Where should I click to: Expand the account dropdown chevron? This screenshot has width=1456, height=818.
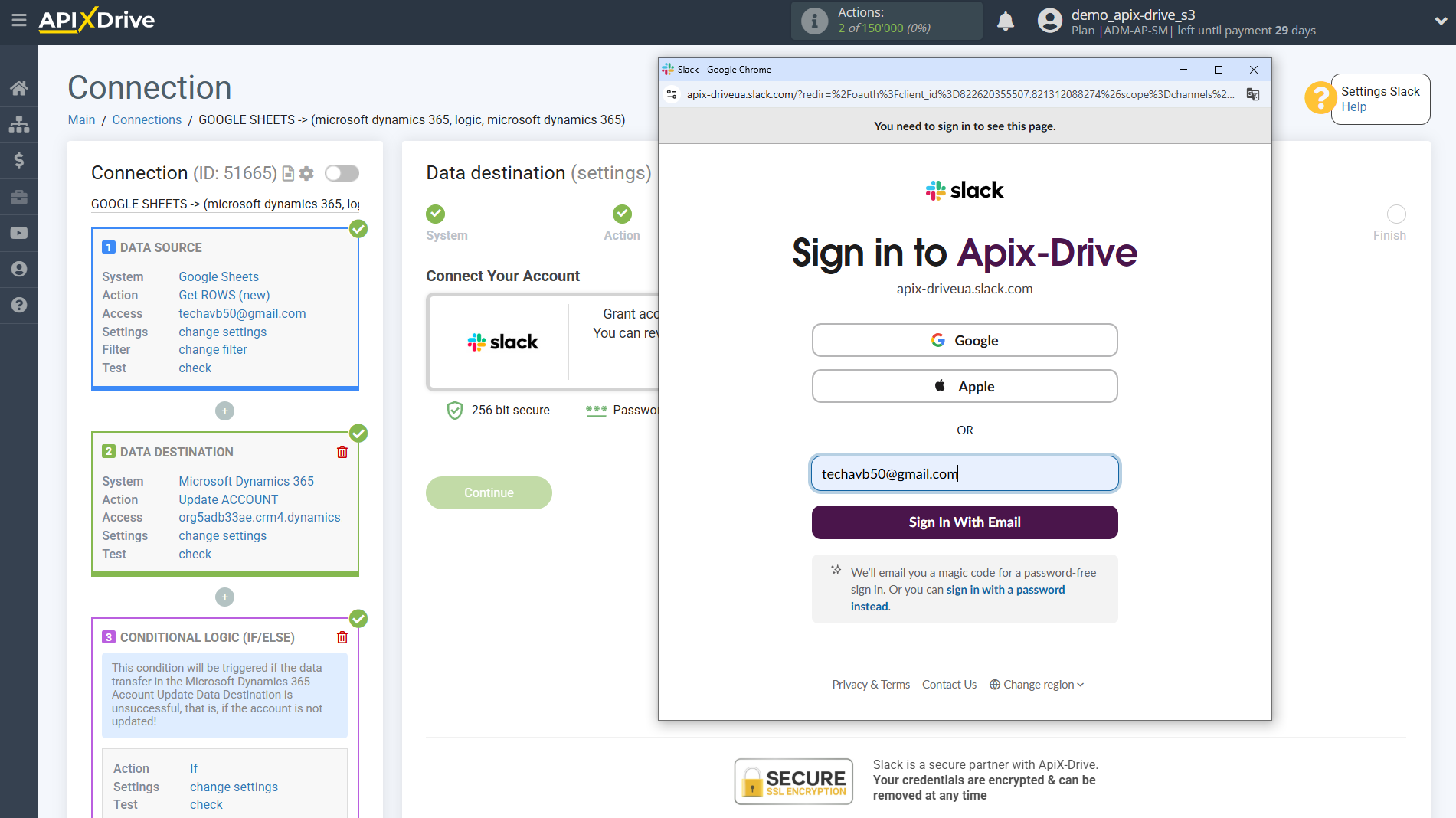click(x=1440, y=21)
